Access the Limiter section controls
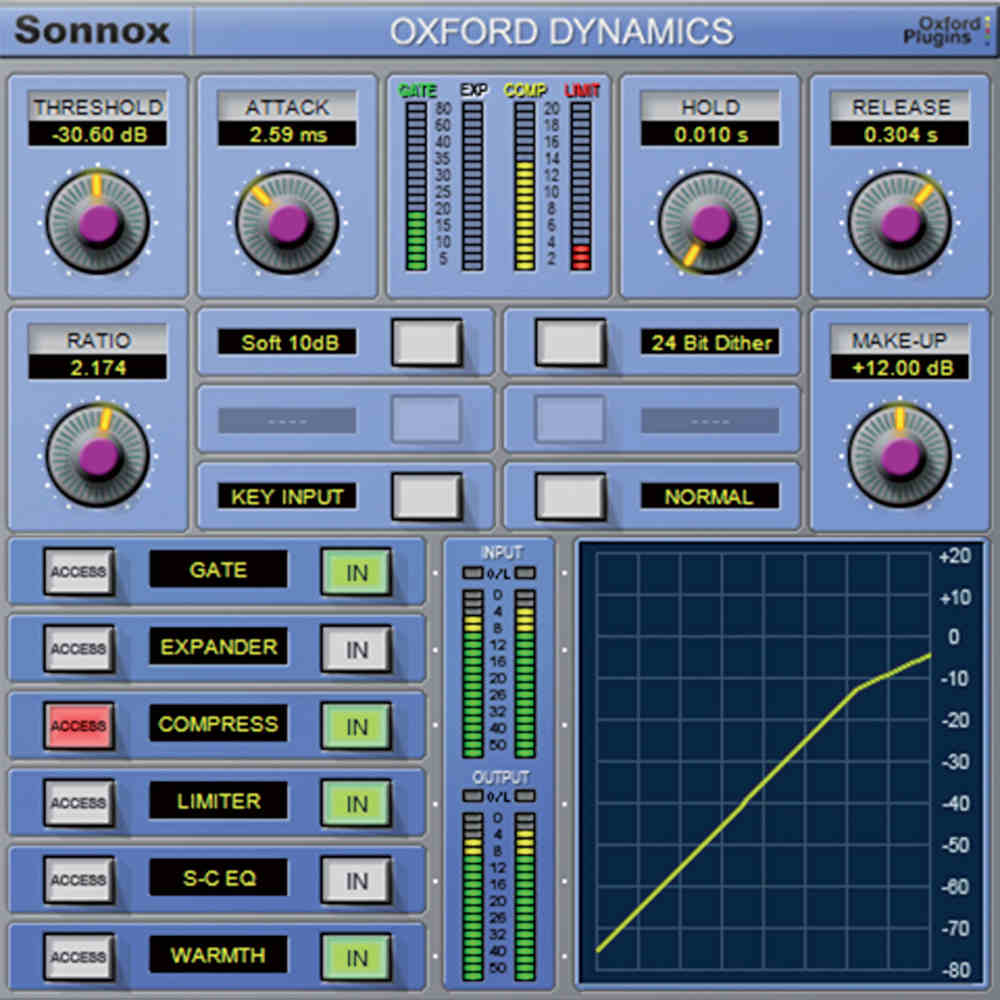Viewport: 1000px width, 1000px height. point(79,802)
